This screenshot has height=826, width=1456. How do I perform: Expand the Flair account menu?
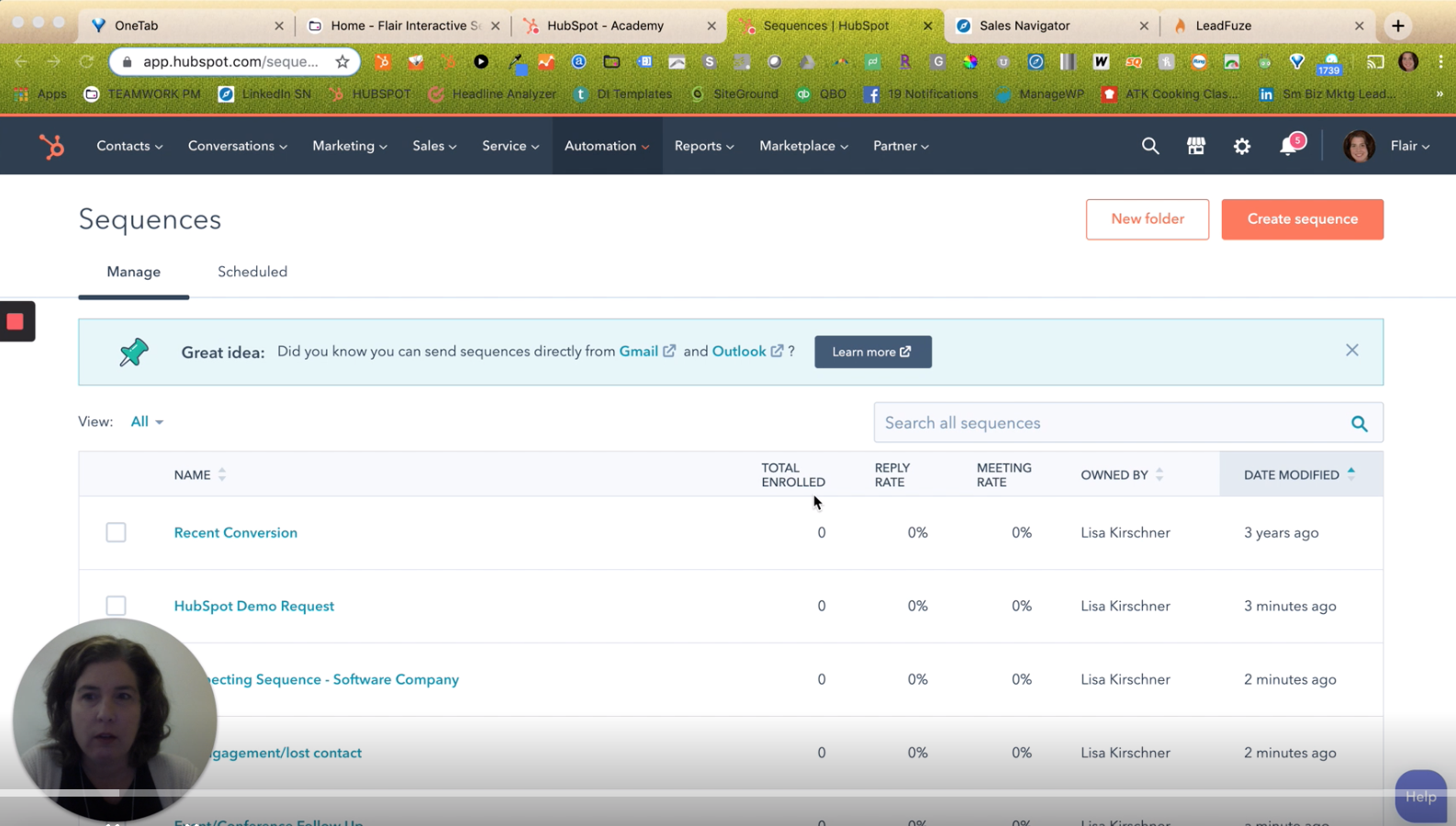[1409, 146]
